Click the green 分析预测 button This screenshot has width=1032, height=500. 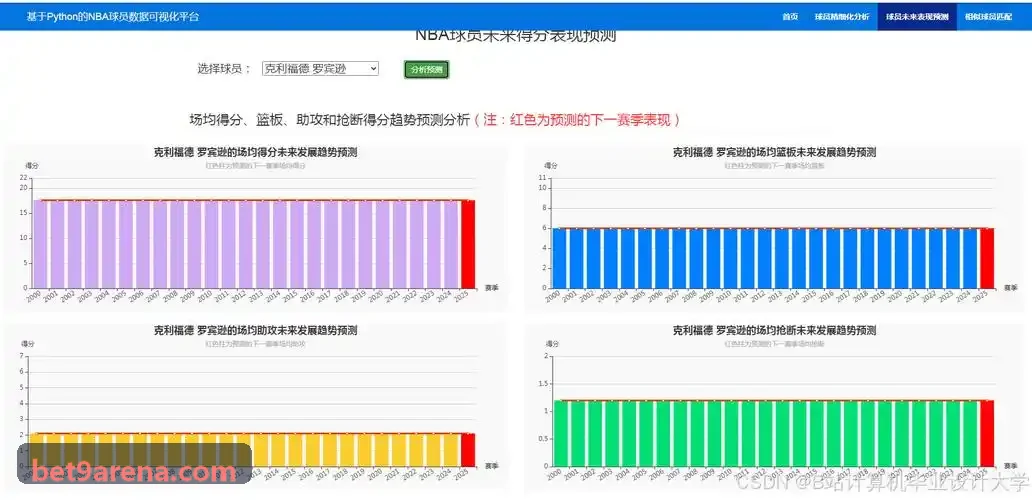(x=426, y=69)
